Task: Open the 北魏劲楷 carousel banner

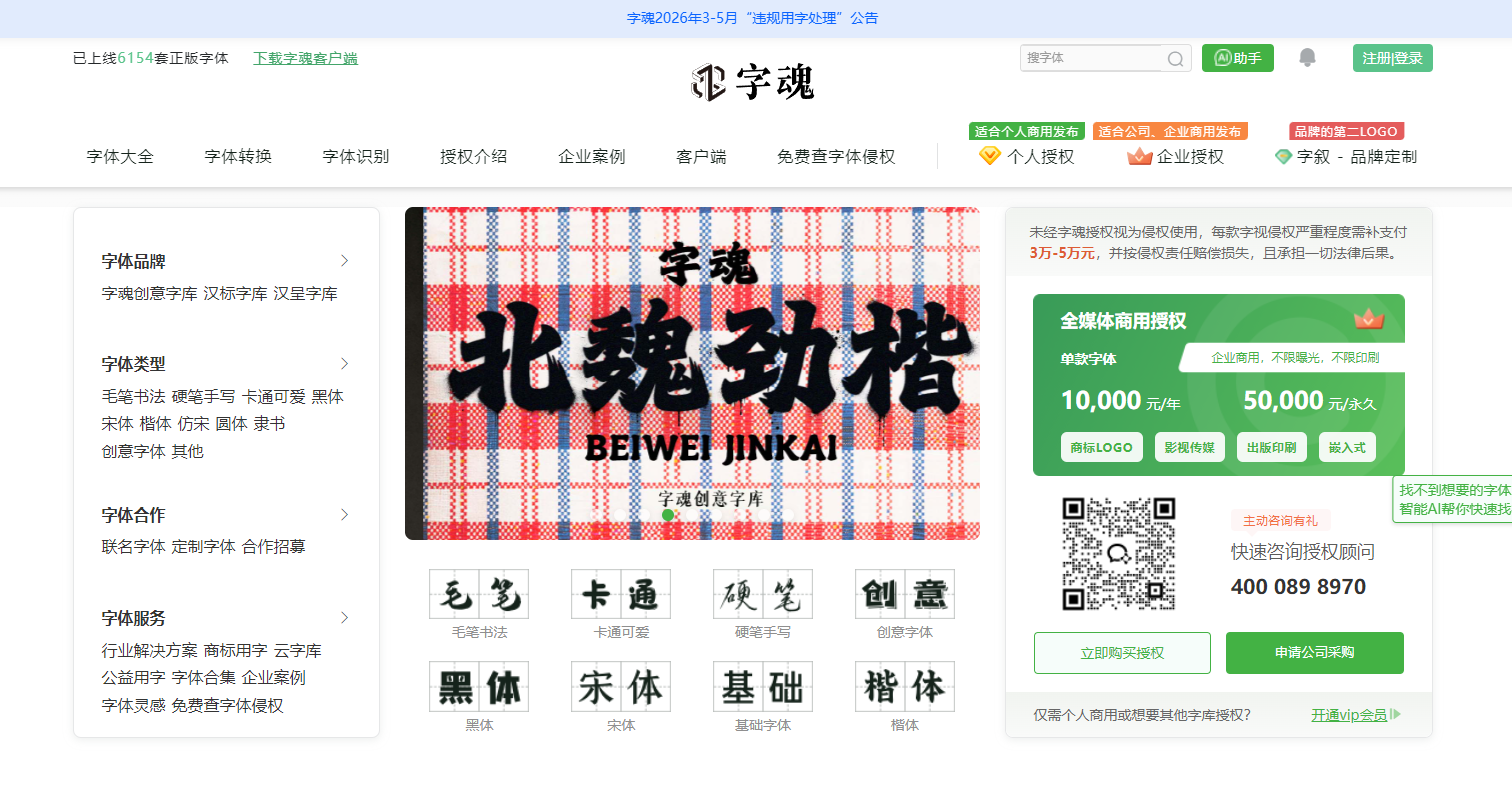Action: pyautogui.click(x=692, y=373)
